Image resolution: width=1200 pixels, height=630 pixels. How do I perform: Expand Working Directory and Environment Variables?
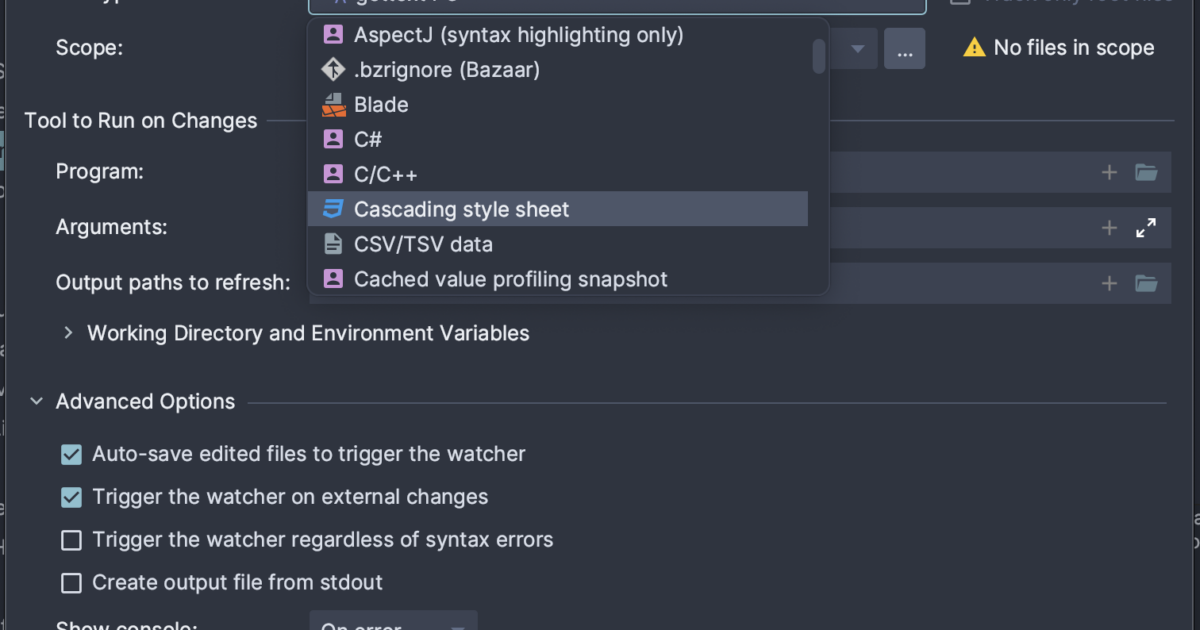[x=68, y=333]
